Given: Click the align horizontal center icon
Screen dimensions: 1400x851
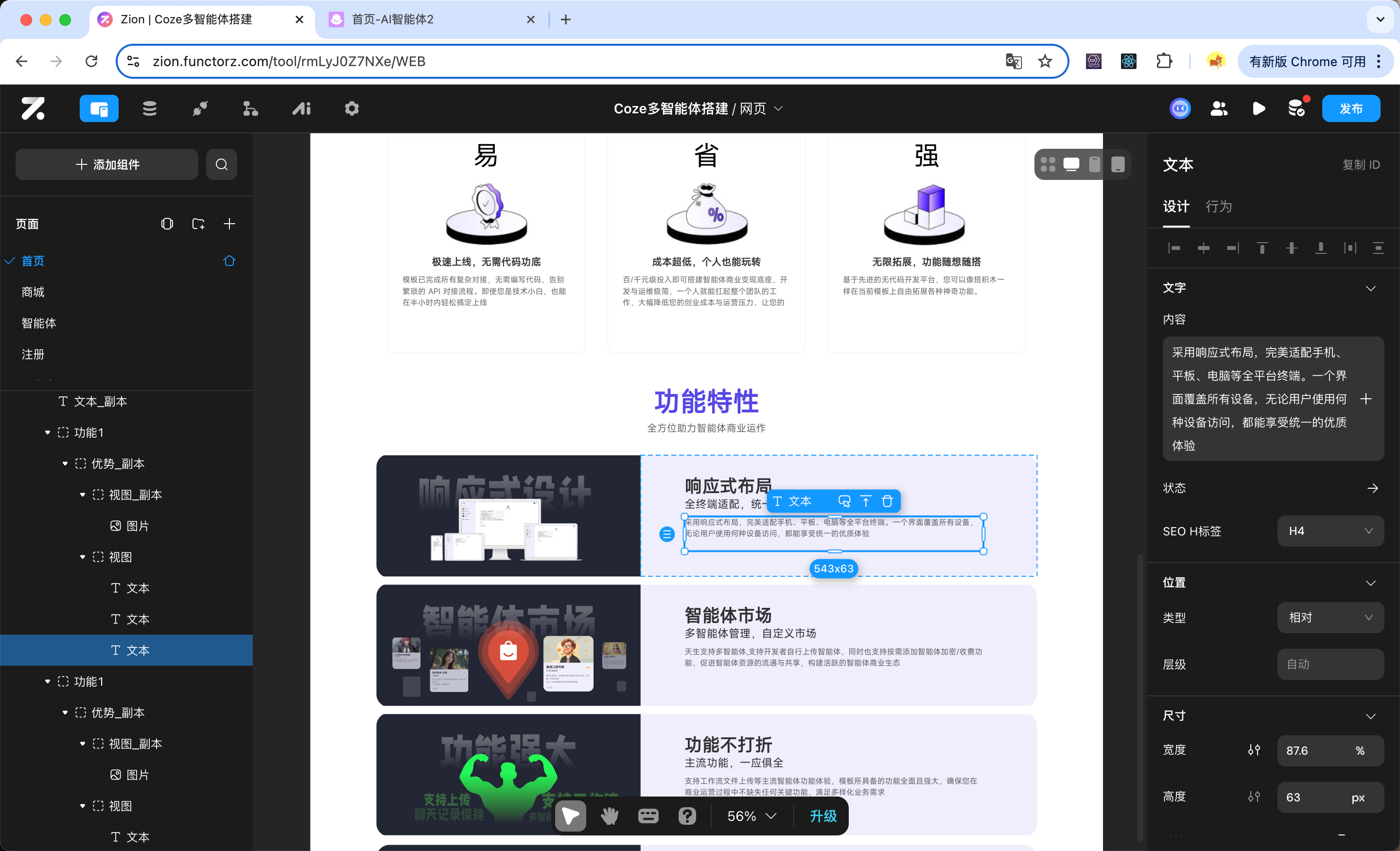Looking at the screenshot, I should [x=1204, y=248].
